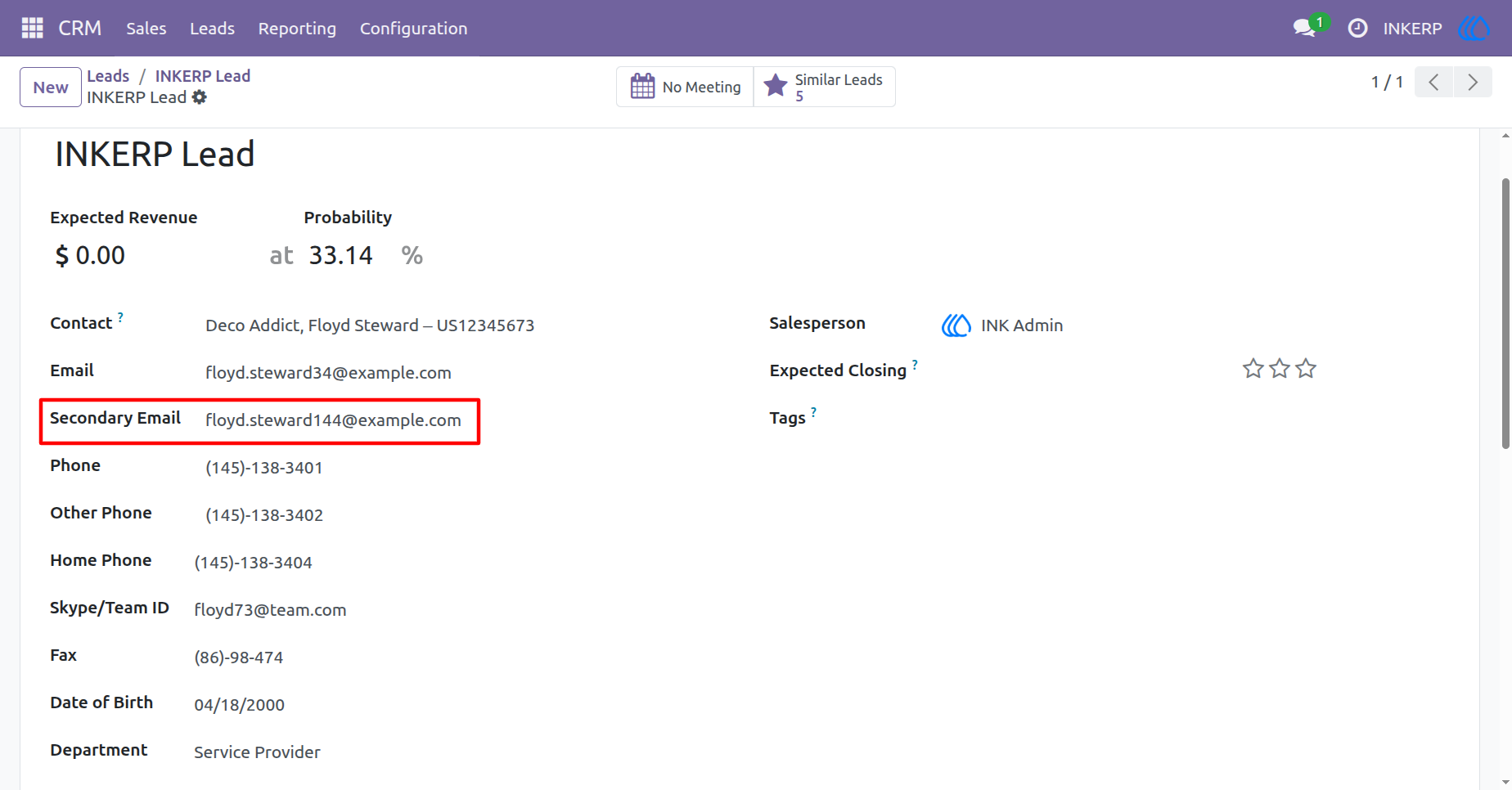Edit the Secondary Email floyd.steward144@example.com

coord(333,420)
